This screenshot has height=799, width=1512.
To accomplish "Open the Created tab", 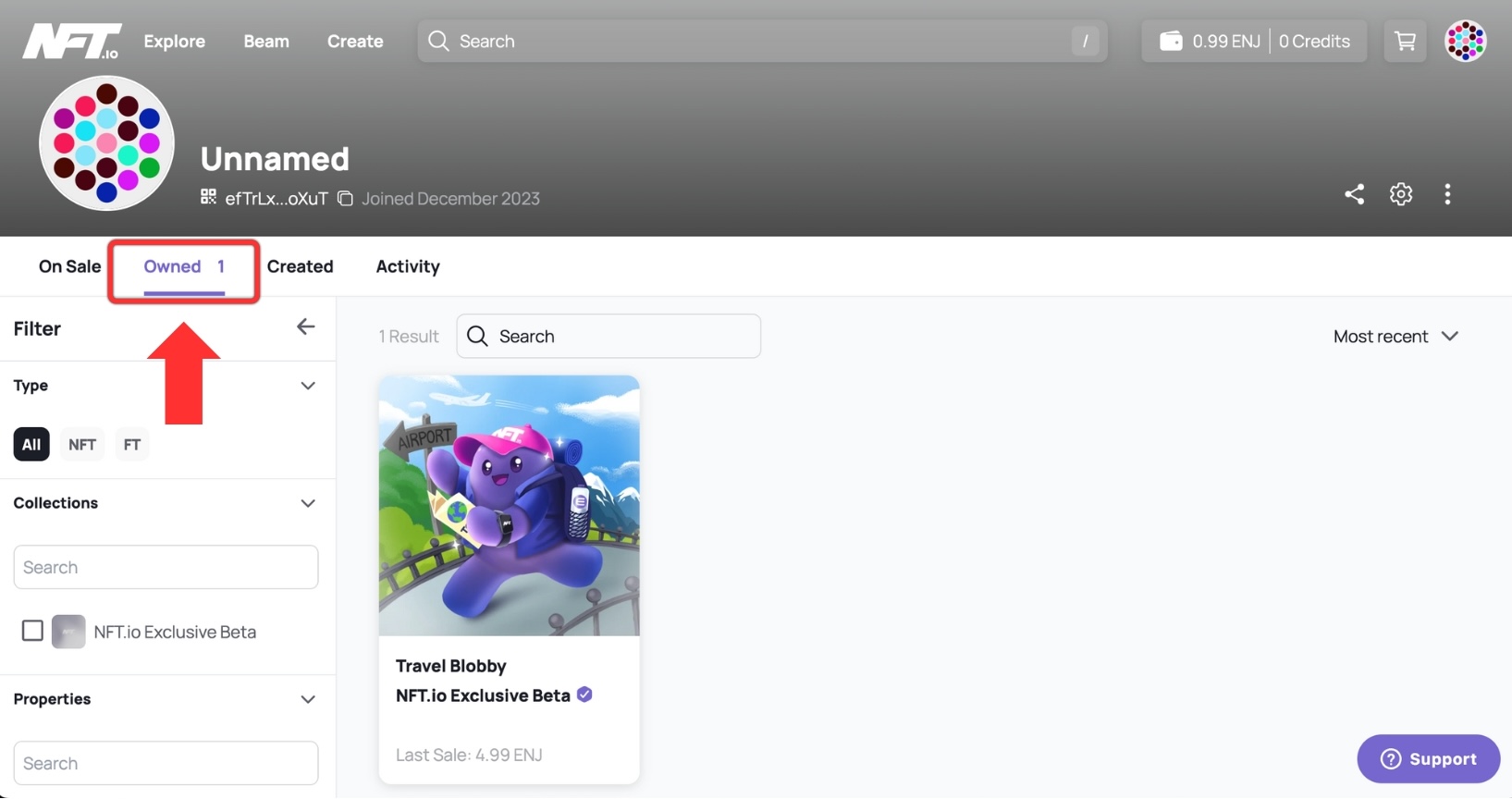I will [300, 266].
